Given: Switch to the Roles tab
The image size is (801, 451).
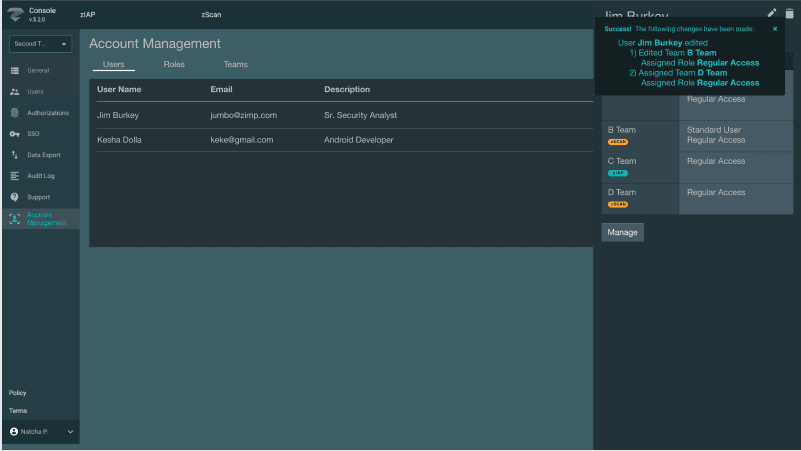Looking at the screenshot, I should pos(174,65).
